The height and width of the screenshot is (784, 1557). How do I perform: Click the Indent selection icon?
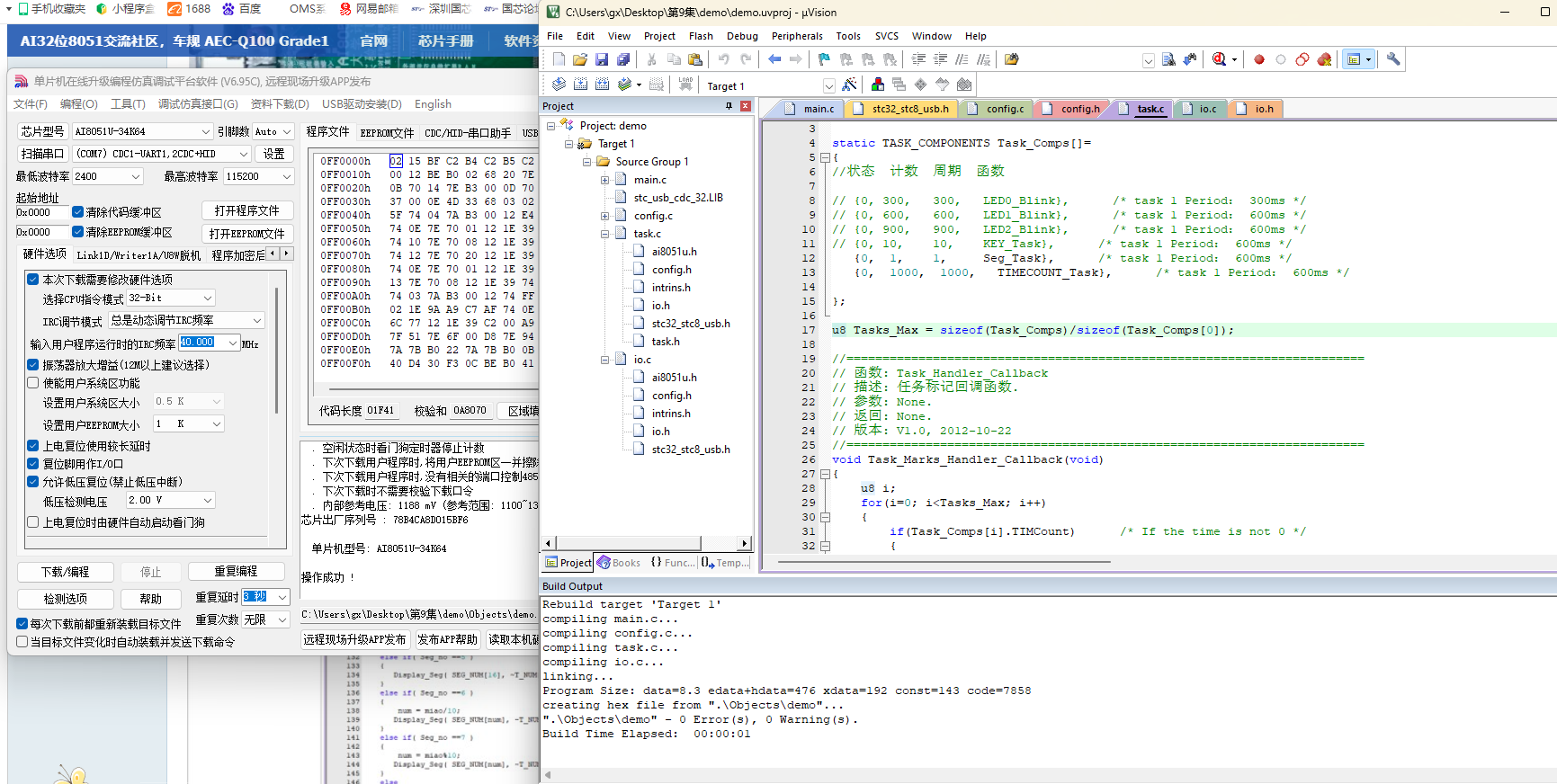click(x=918, y=59)
